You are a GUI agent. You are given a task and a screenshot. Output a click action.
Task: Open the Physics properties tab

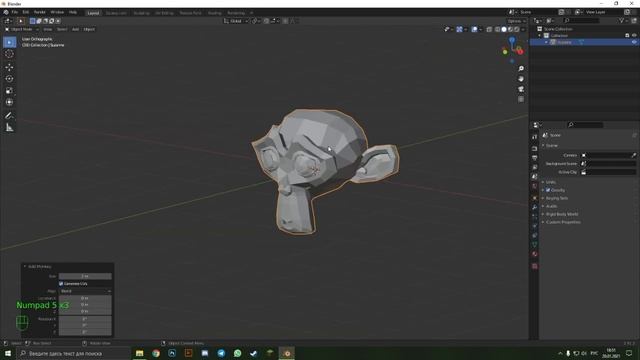[x=535, y=226]
